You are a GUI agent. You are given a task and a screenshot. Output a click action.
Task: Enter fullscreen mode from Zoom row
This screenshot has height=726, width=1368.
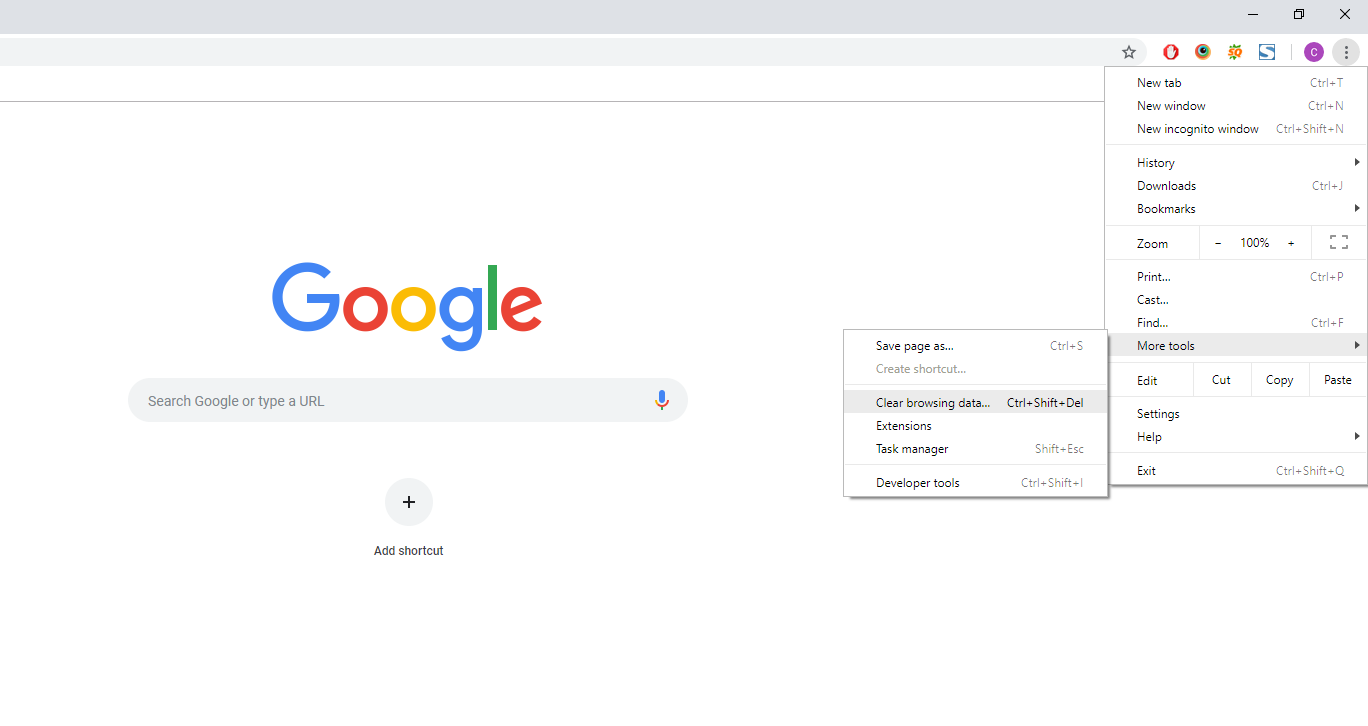point(1339,242)
